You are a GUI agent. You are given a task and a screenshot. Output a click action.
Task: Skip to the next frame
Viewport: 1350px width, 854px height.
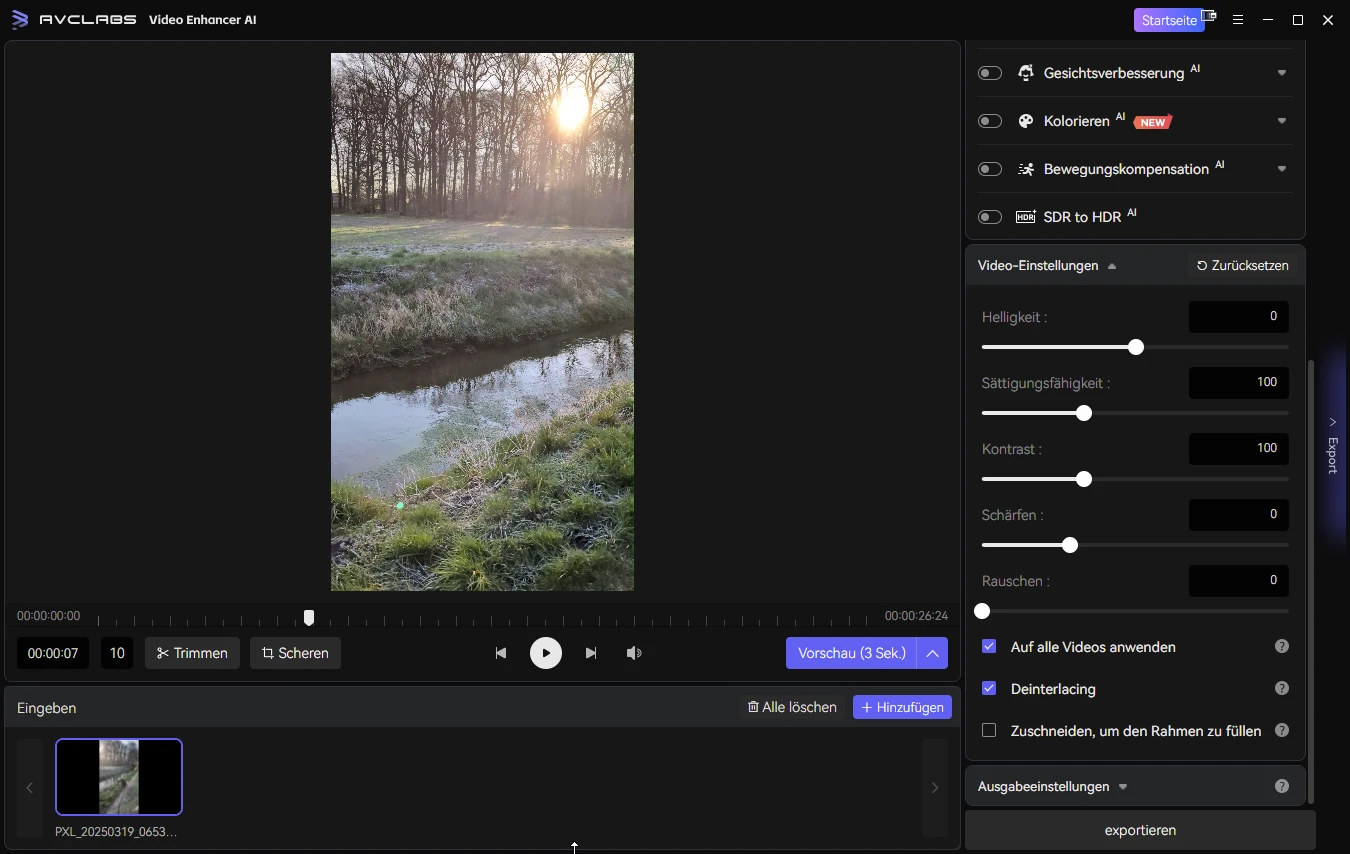click(x=591, y=653)
